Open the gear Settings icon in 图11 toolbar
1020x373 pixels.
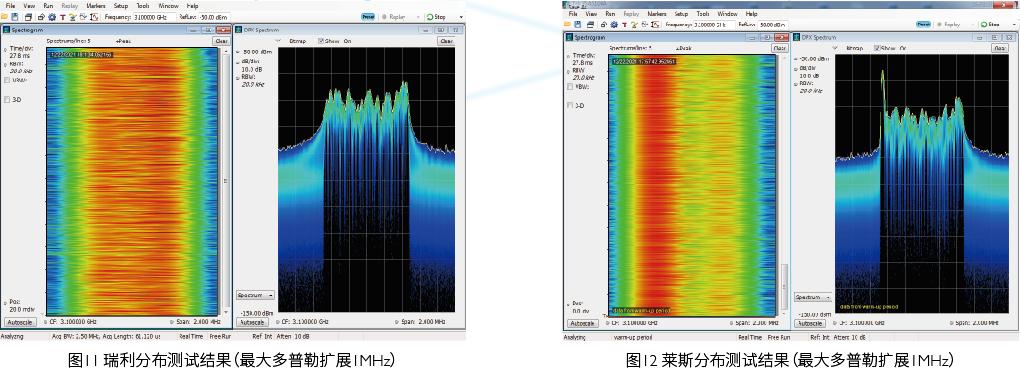tap(52, 16)
